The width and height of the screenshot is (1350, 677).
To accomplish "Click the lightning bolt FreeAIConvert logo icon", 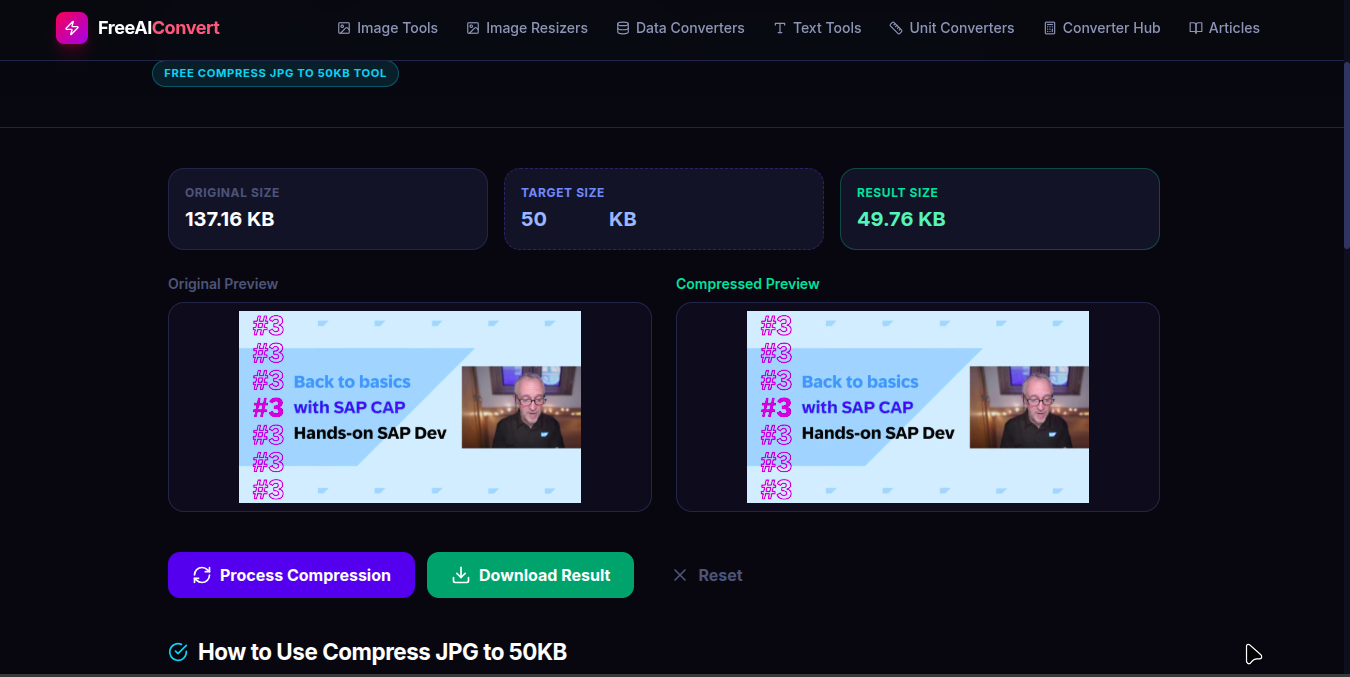I will pyautogui.click(x=70, y=28).
